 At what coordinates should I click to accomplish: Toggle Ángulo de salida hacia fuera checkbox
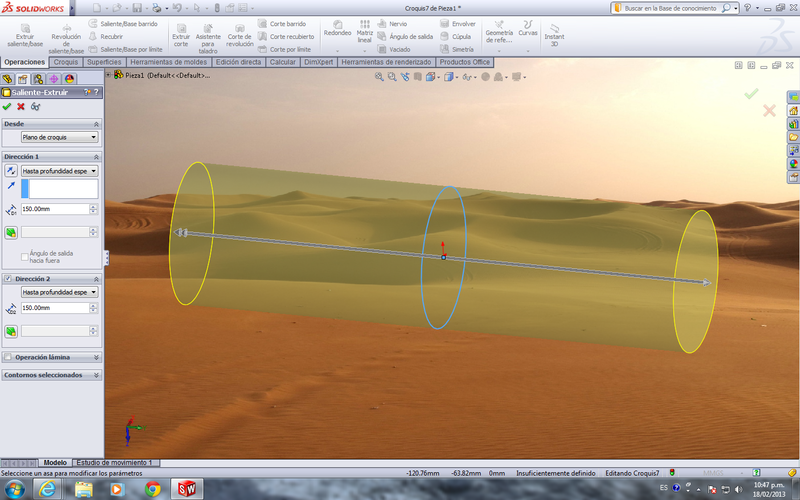pyautogui.click(x=24, y=257)
